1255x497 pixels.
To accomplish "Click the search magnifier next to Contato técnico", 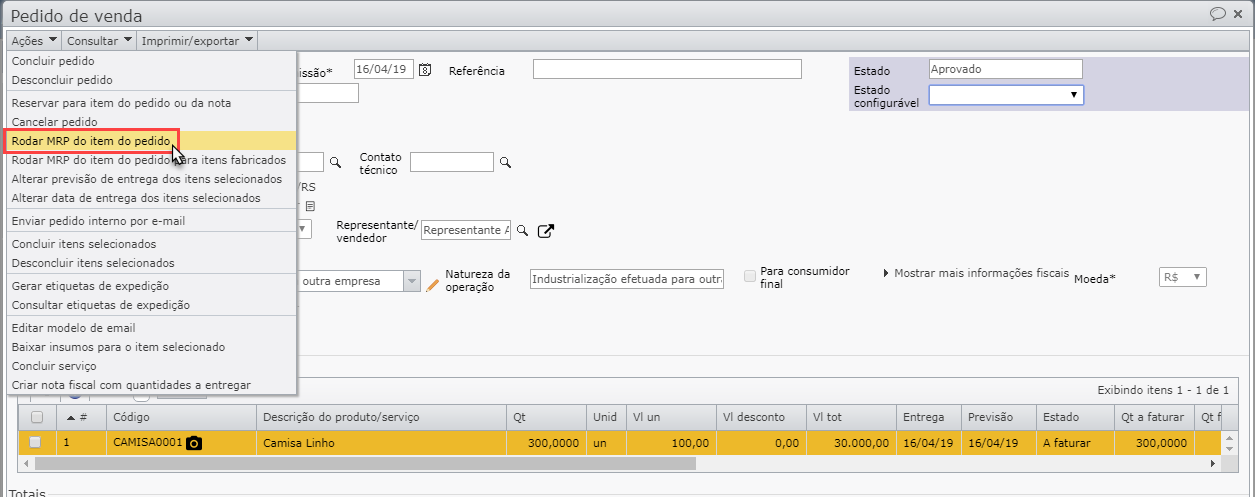I will click(505, 162).
